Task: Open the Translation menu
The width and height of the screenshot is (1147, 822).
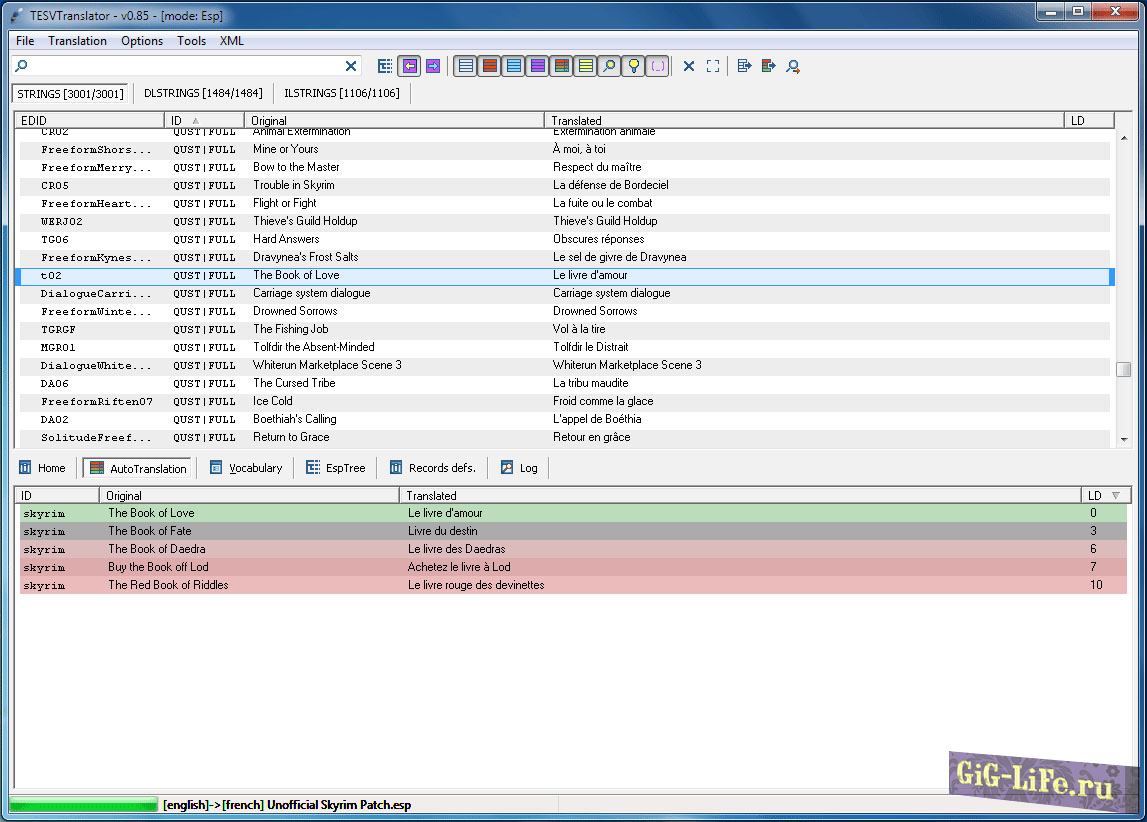Action: 77,41
